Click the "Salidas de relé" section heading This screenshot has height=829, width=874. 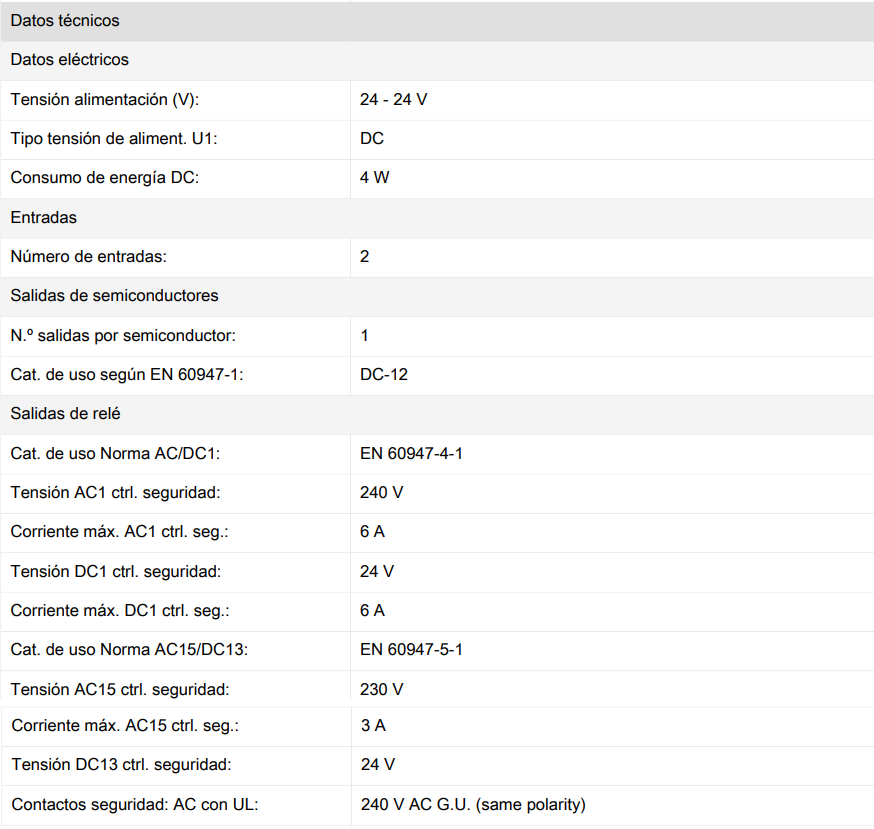click(65, 414)
